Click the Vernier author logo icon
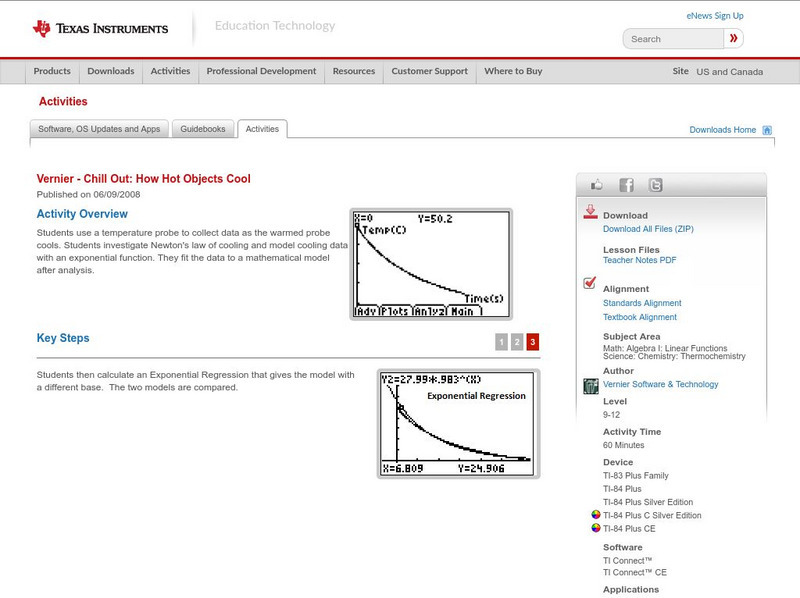The height and width of the screenshot is (598, 800). pyautogui.click(x=591, y=386)
